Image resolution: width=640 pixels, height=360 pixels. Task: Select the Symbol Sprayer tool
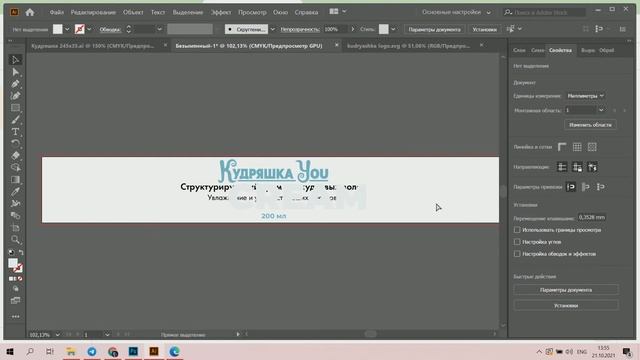click(x=15, y=203)
